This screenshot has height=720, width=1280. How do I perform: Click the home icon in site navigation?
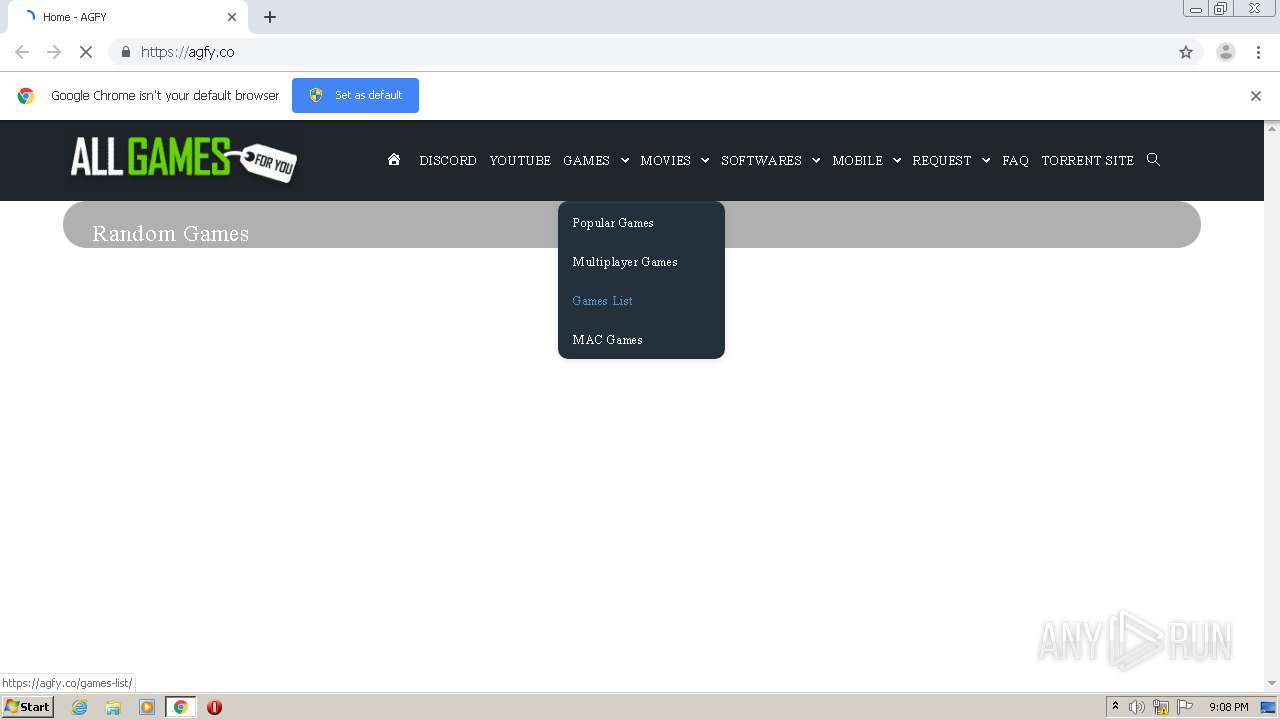click(x=394, y=159)
